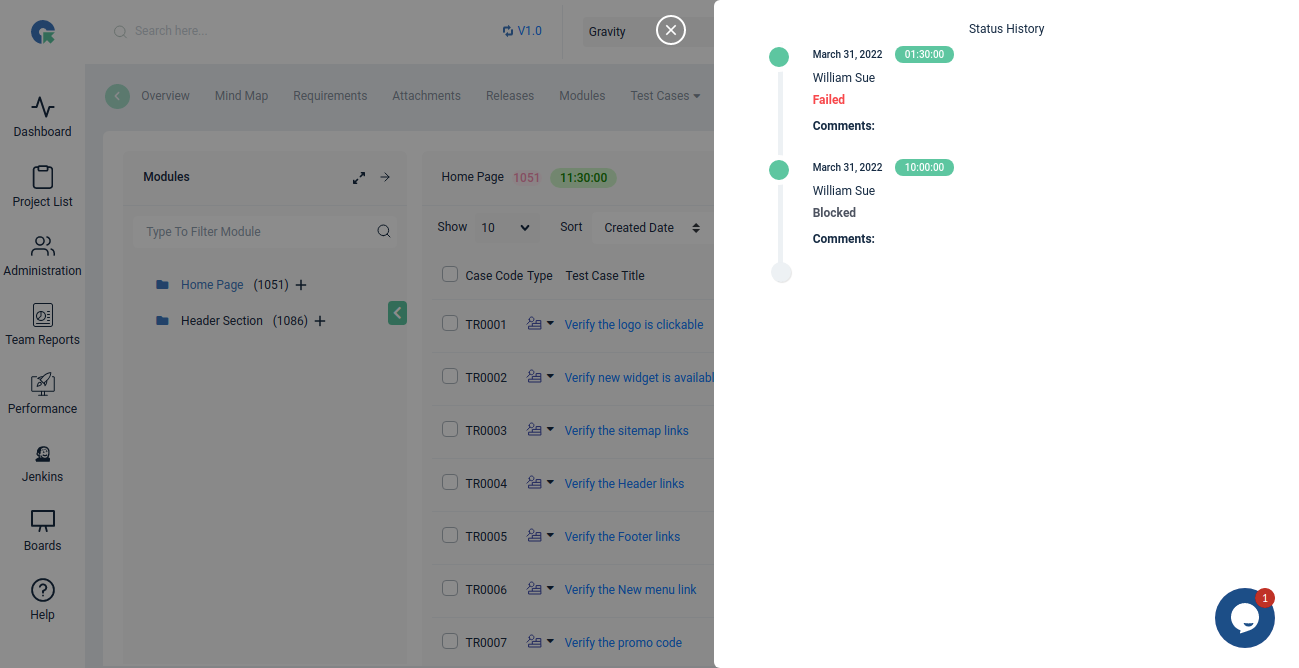Switch to the Mind Map tab
This screenshot has width=1299, height=668.
click(241, 96)
